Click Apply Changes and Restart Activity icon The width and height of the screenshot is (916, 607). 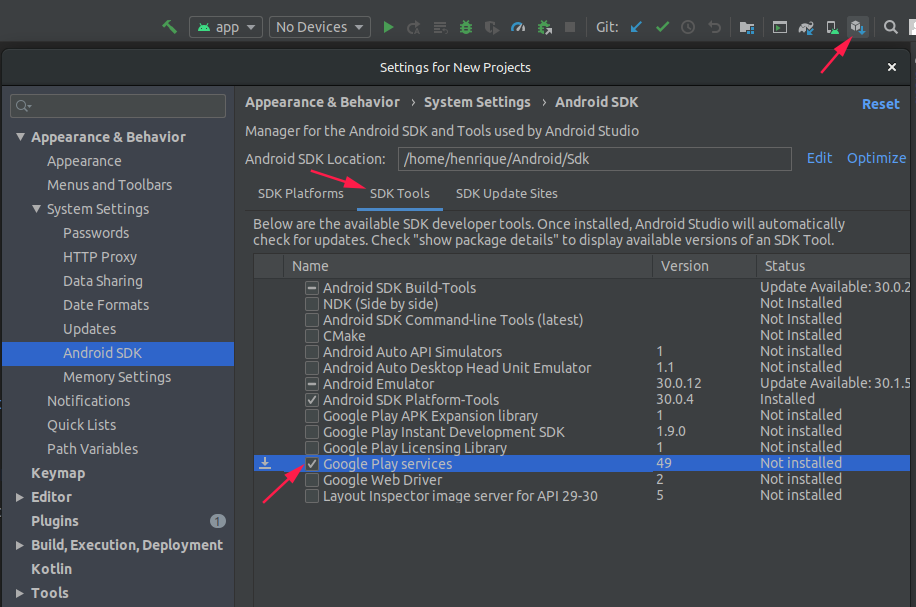coord(414,27)
